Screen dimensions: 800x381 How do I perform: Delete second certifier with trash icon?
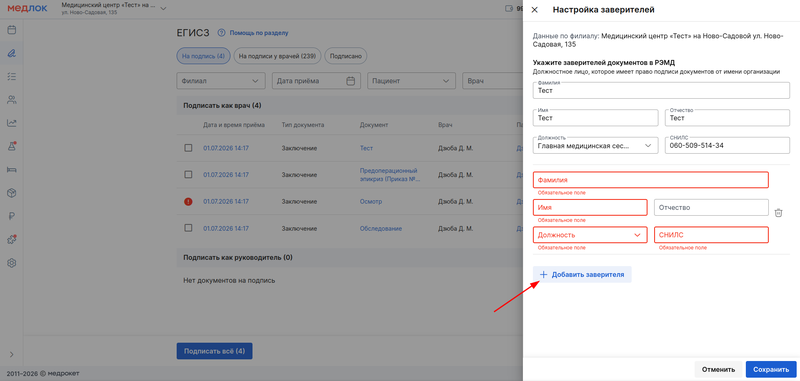tap(778, 213)
